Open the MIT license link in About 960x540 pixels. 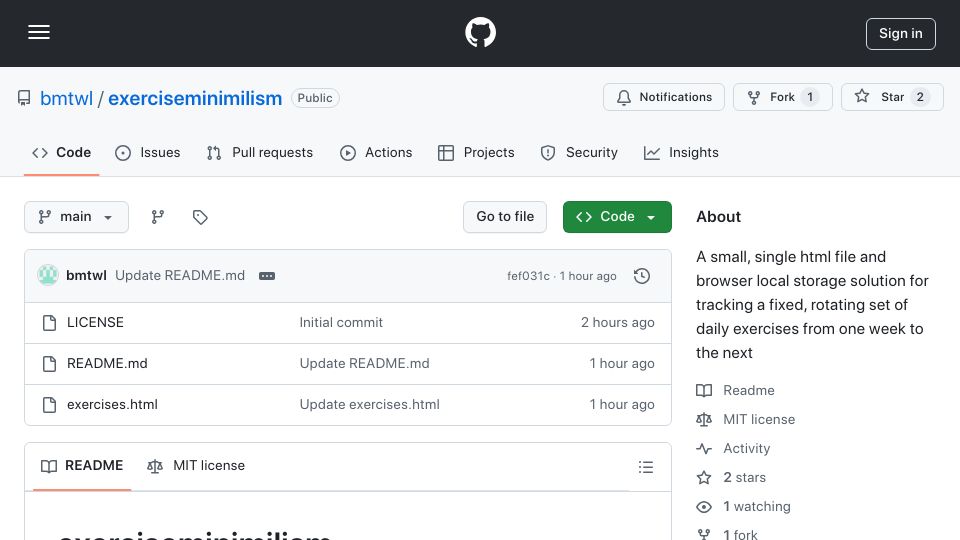tap(759, 419)
